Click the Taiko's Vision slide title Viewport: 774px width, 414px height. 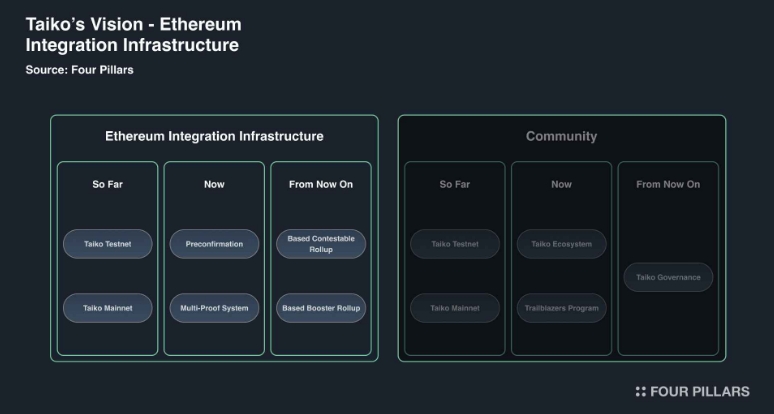tap(133, 35)
